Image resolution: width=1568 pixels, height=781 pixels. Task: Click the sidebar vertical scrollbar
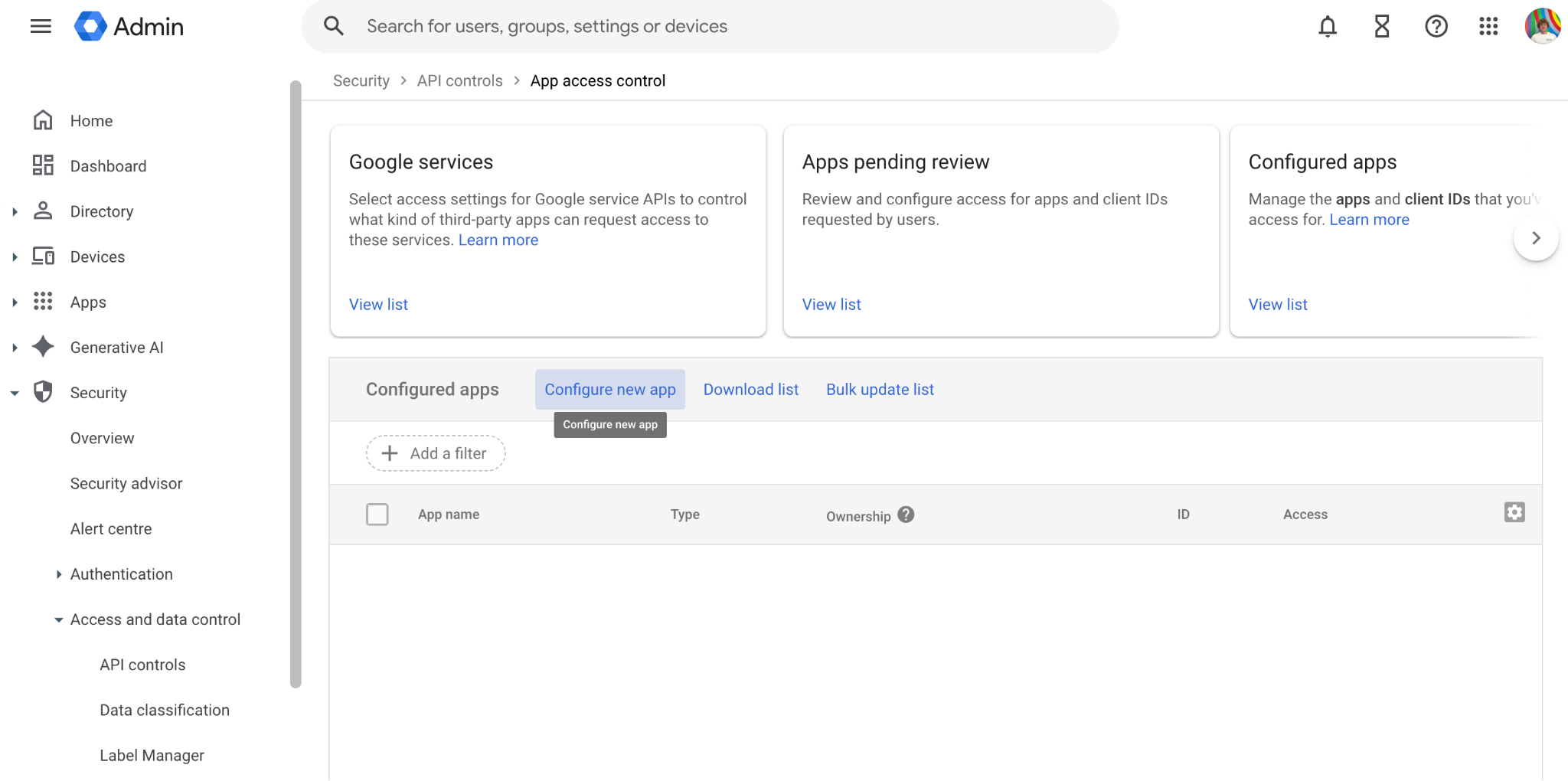(296, 384)
